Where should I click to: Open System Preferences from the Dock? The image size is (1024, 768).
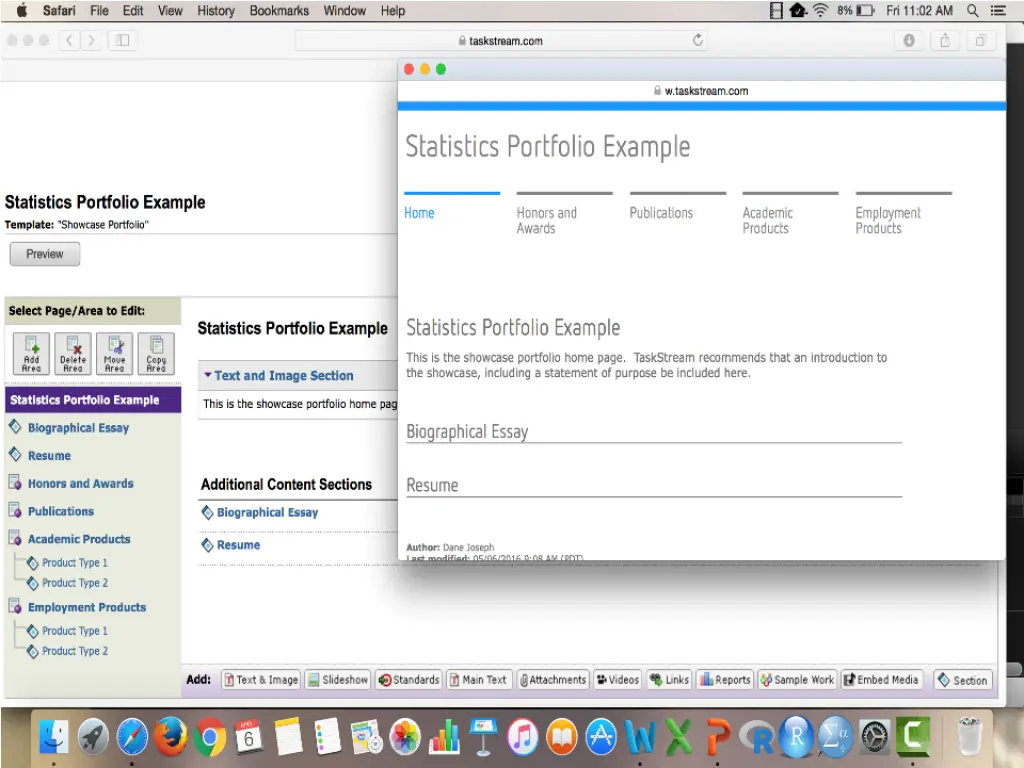point(874,737)
